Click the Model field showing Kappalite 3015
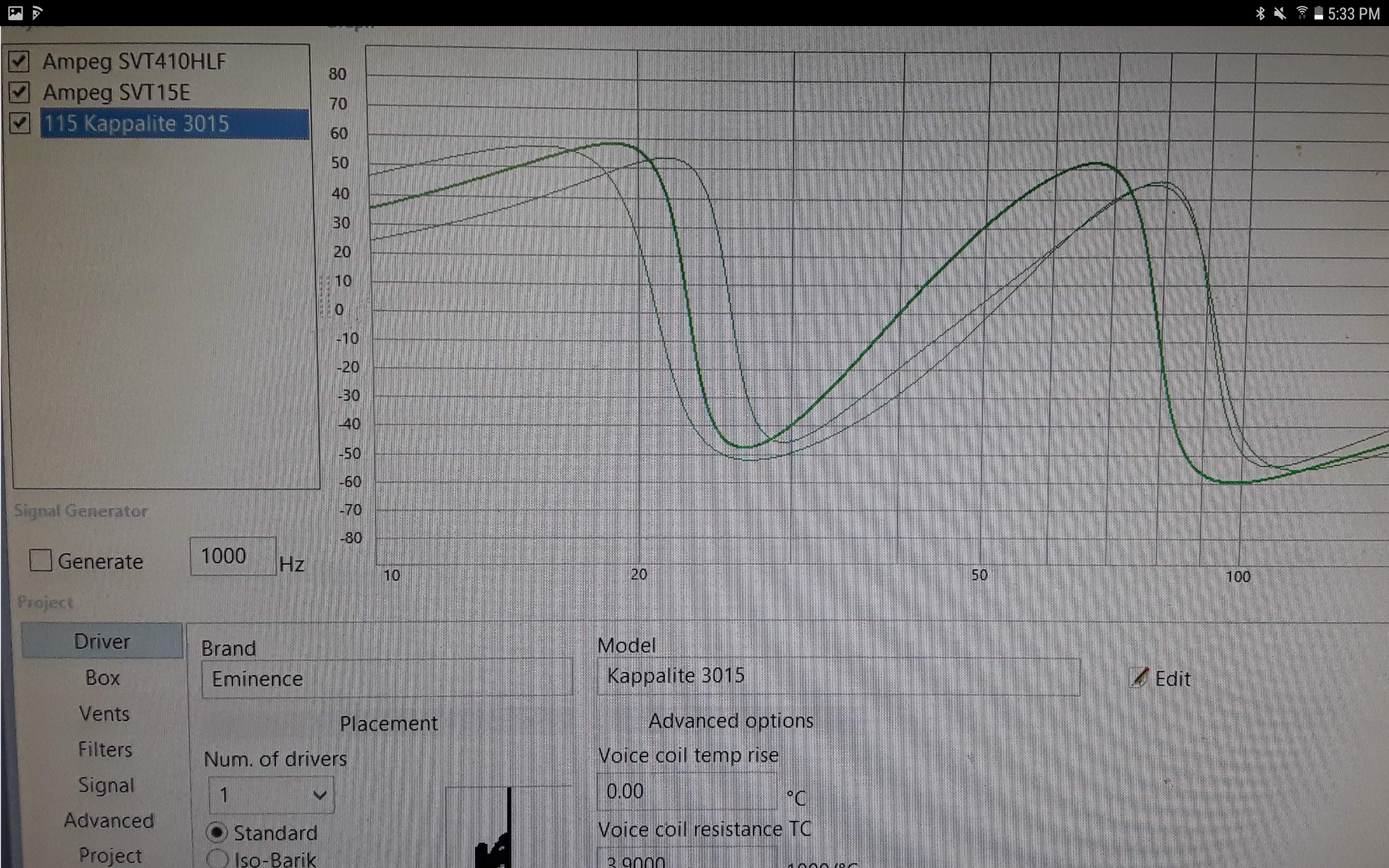Screen dimensions: 1389x868 tap(838, 676)
